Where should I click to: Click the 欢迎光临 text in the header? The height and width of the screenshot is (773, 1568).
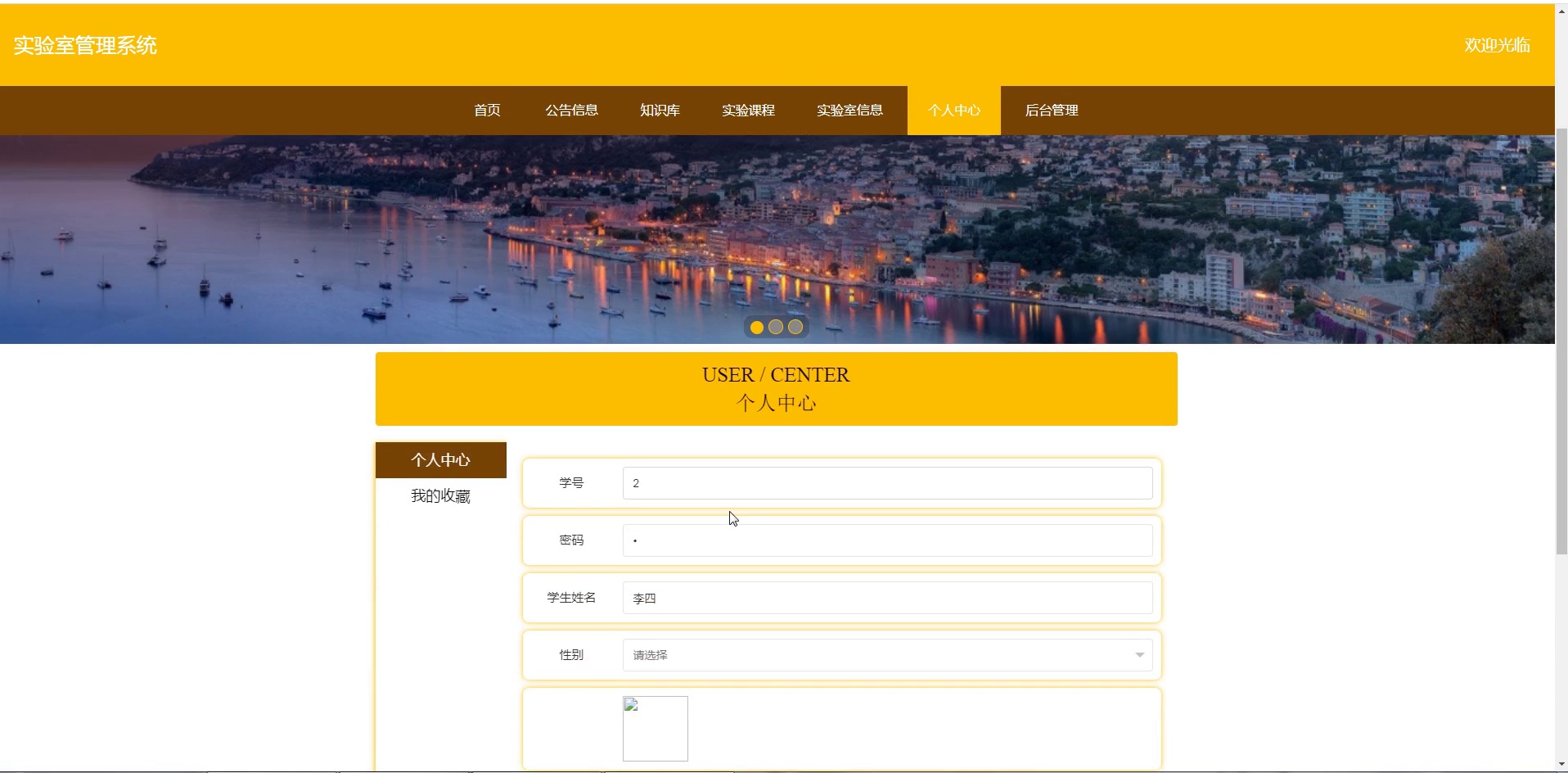(x=1497, y=45)
